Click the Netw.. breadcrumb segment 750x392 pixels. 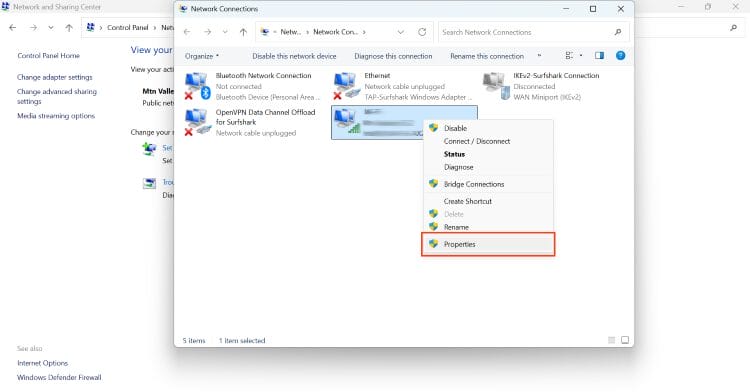click(x=291, y=32)
